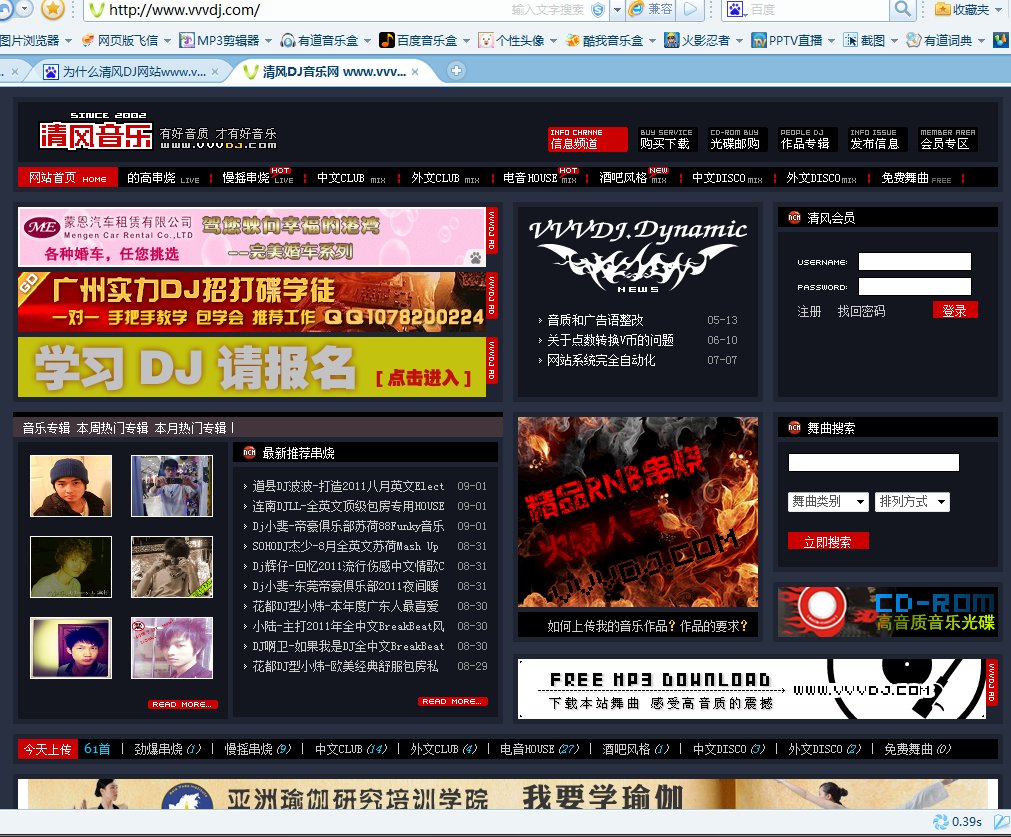This screenshot has width=1011, height=837.
Task: Open the 中文CLUB menu item
Action: 351,178
